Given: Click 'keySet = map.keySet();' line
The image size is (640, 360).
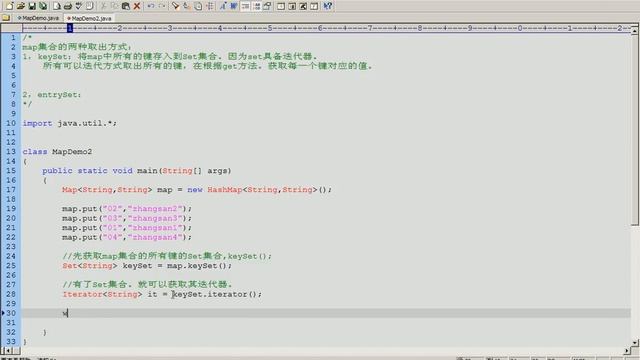Looking at the screenshot, I should pos(178,266).
